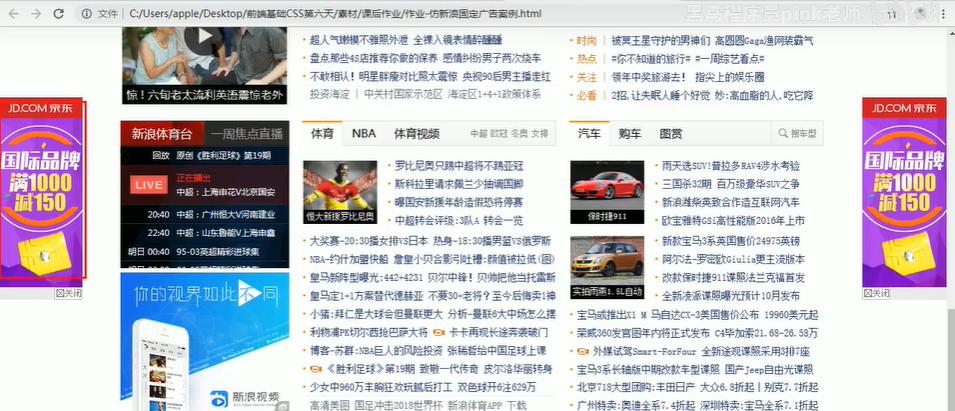Open the right JD.COM 国际品牌 banner

[904, 192]
